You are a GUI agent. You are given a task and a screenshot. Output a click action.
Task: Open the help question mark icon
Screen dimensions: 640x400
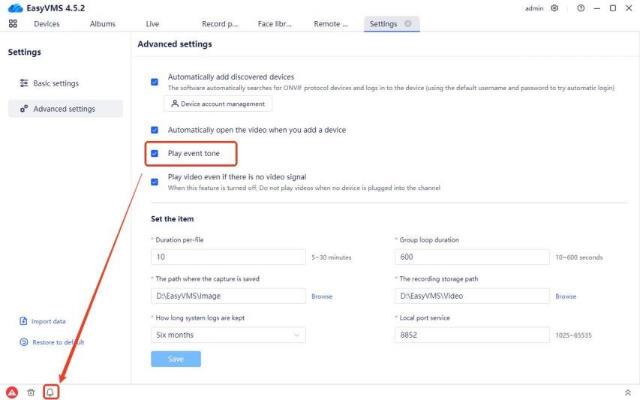click(x=581, y=8)
